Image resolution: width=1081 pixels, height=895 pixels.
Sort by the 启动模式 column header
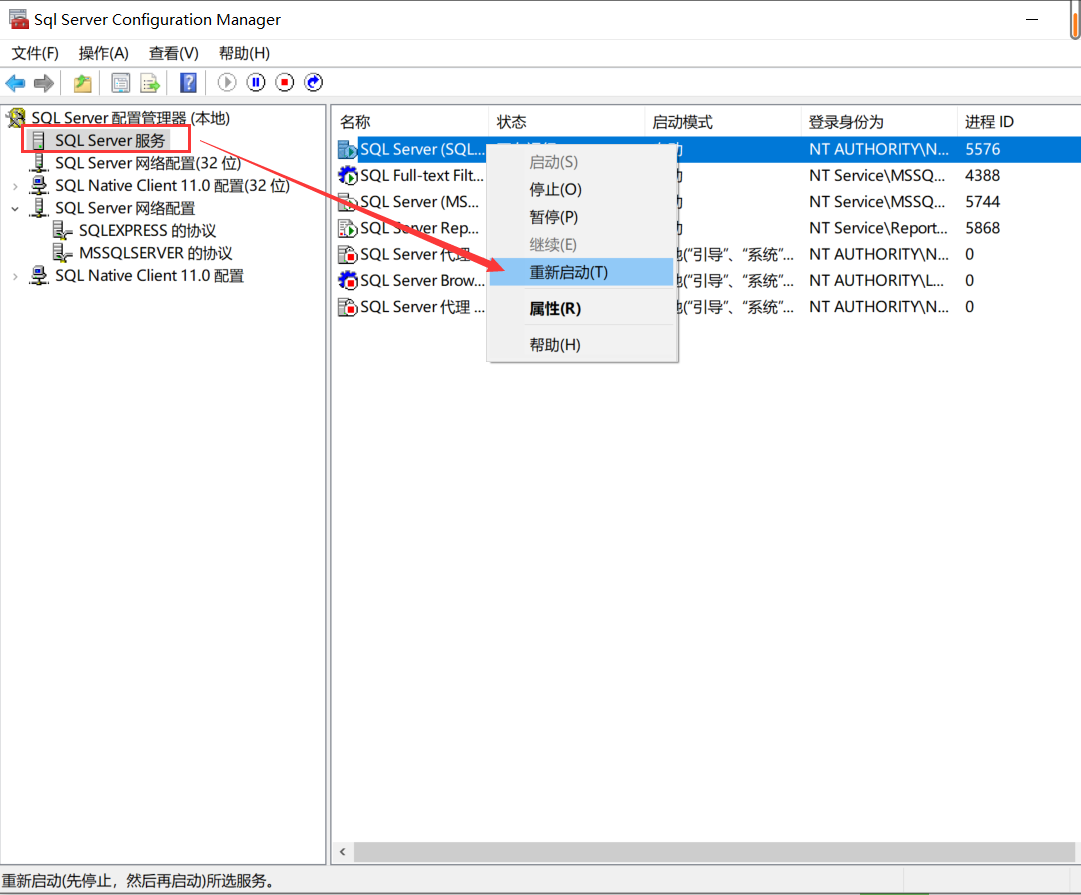pos(723,122)
